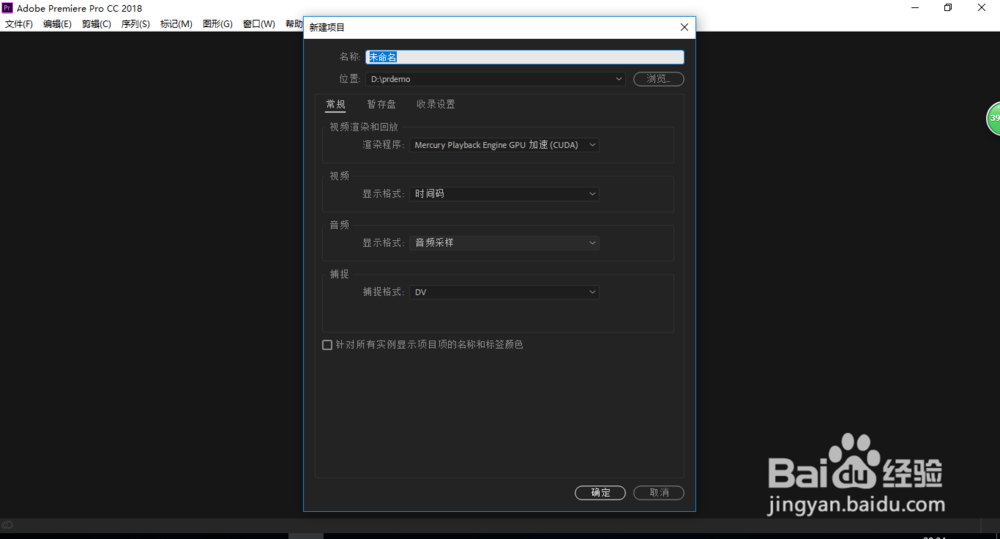Open the 图形(G) menu
Image resolution: width=1000 pixels, height=539 pixels.
tap(217, 24)
